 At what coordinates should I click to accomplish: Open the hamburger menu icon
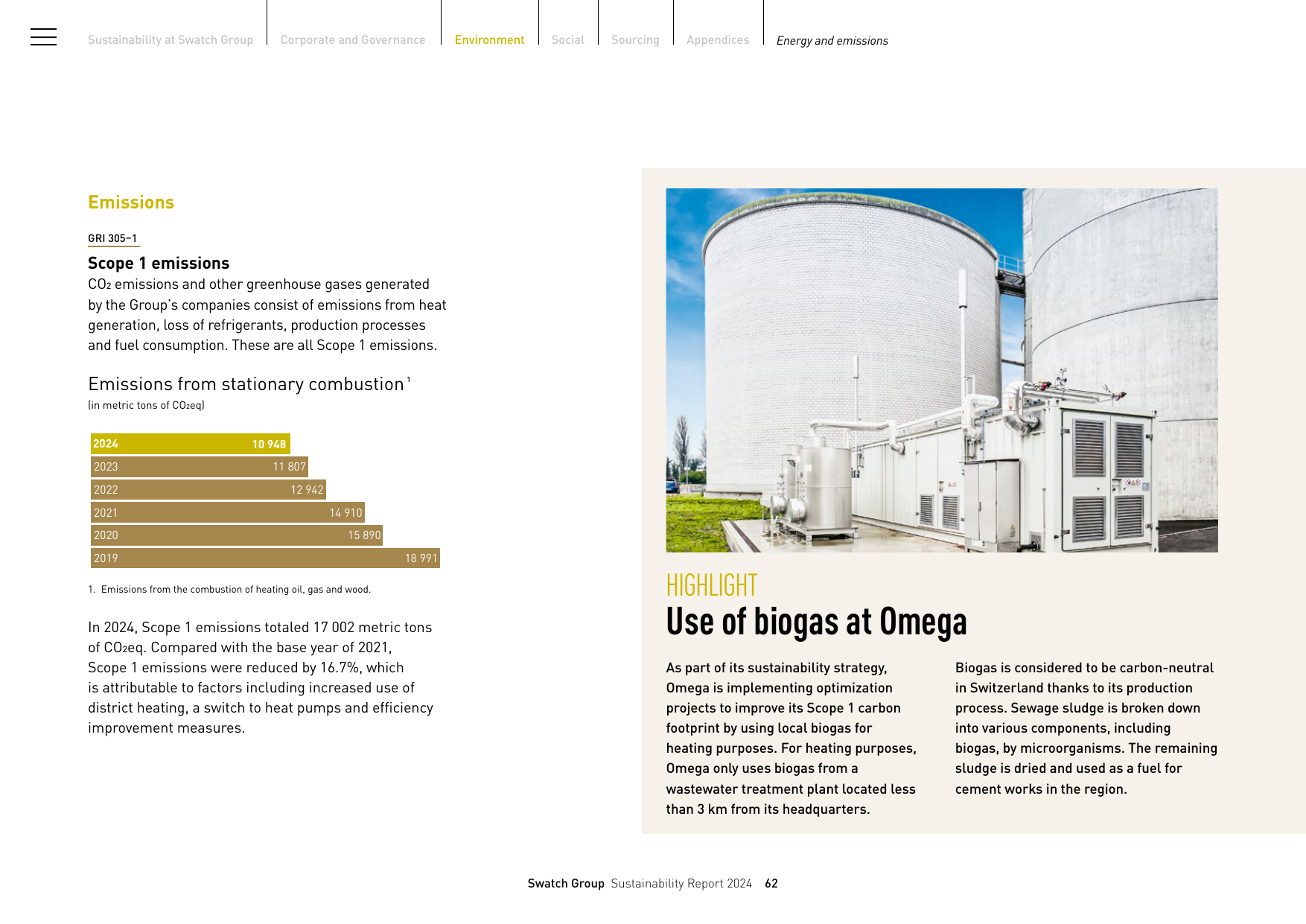coord(43,37)
